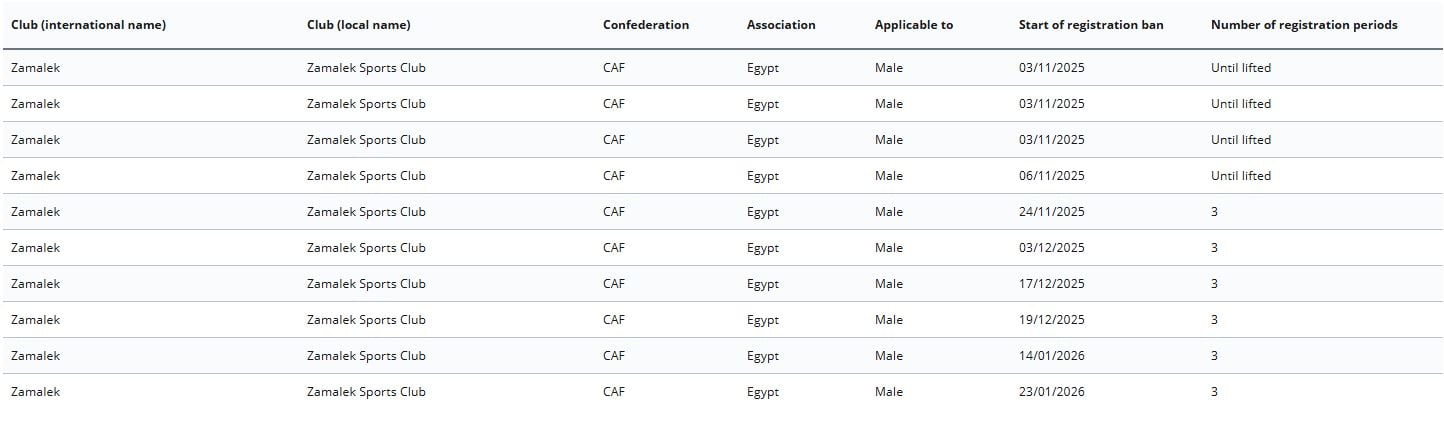Select 'Male' in the 17/12/2025 row
The height and width of the screenshot is (425, 1444).
[x=888, y=284]
